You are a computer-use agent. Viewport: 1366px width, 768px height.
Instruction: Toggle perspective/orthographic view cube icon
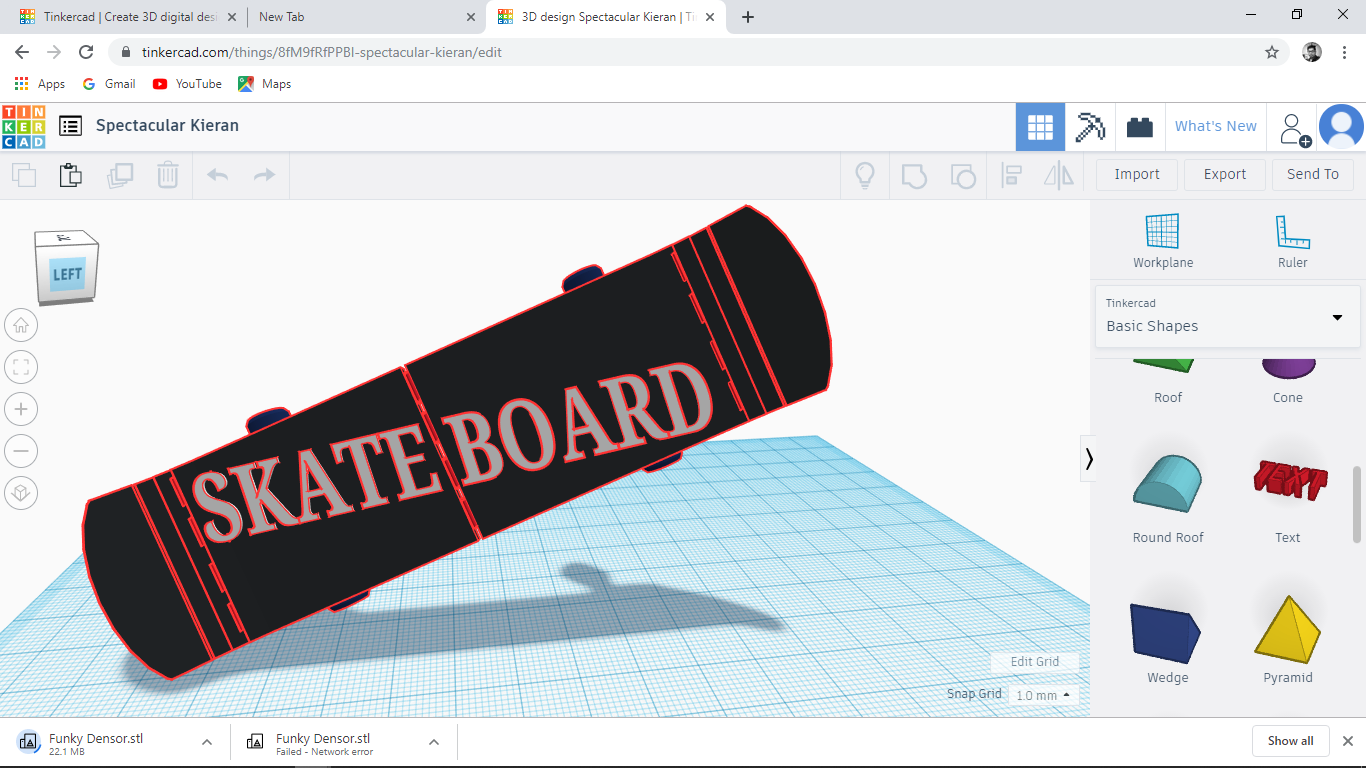(x=22, y=493)
